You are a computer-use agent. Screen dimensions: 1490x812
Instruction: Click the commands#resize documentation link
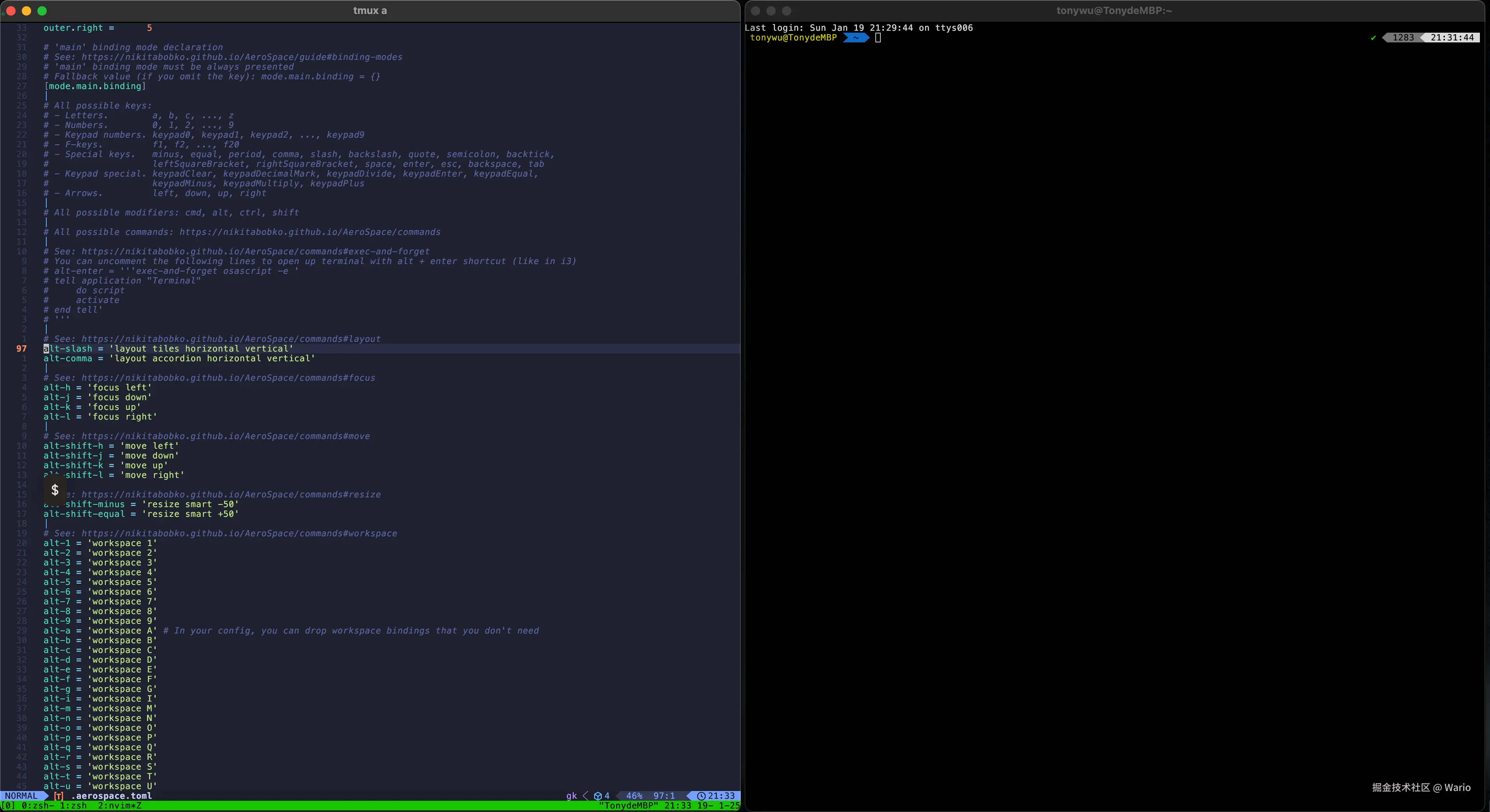231,495
